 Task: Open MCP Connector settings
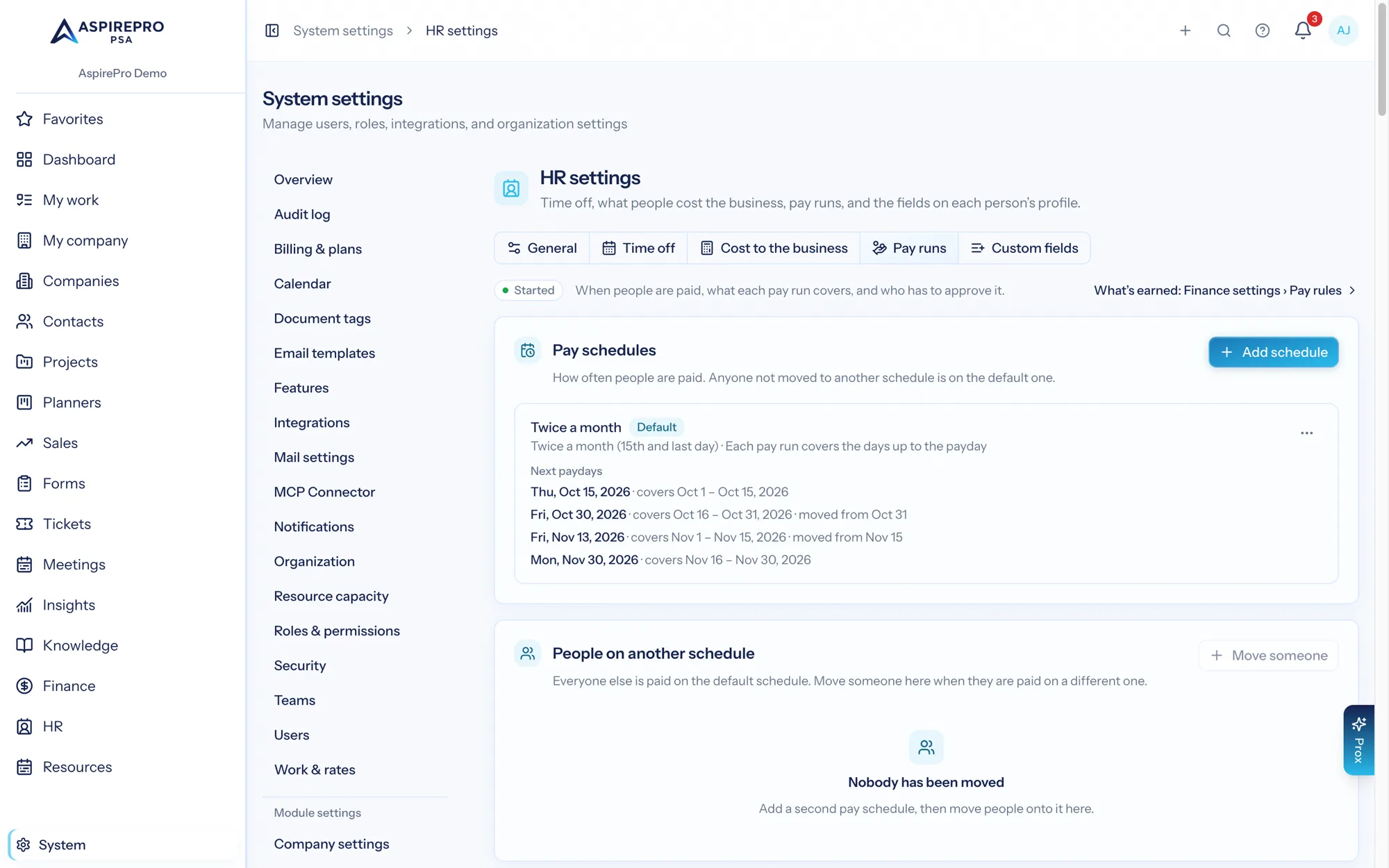pos(324,492)
